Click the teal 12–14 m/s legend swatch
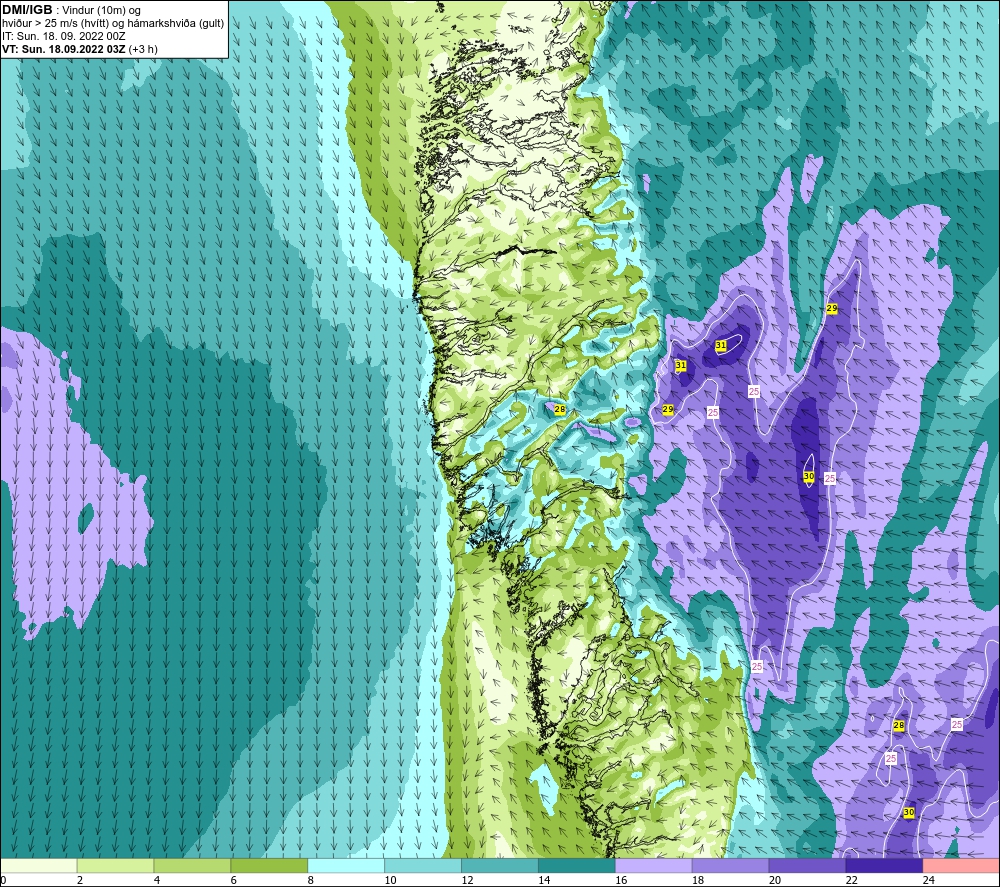1000x887 pixels. point(500,865)
